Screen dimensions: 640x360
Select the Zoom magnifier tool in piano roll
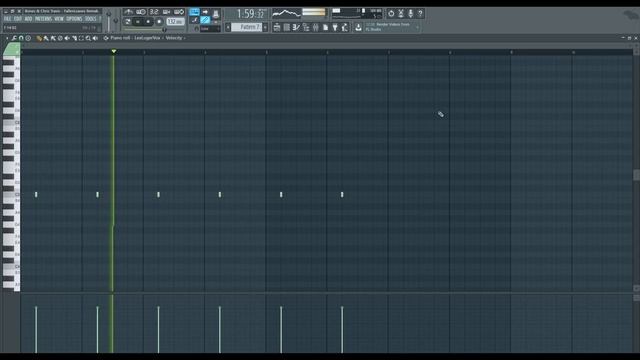click(x=88, y=38)
